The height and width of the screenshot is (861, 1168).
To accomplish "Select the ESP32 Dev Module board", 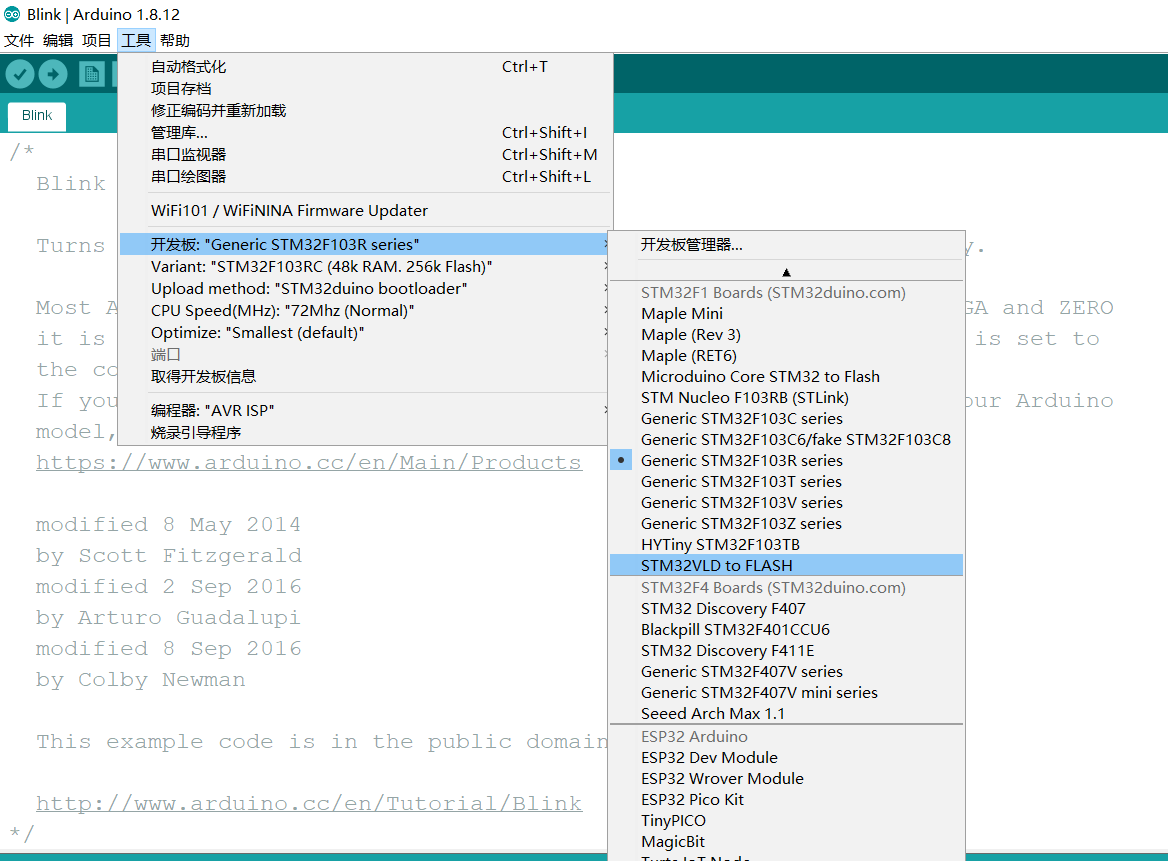I will point(709,757).
